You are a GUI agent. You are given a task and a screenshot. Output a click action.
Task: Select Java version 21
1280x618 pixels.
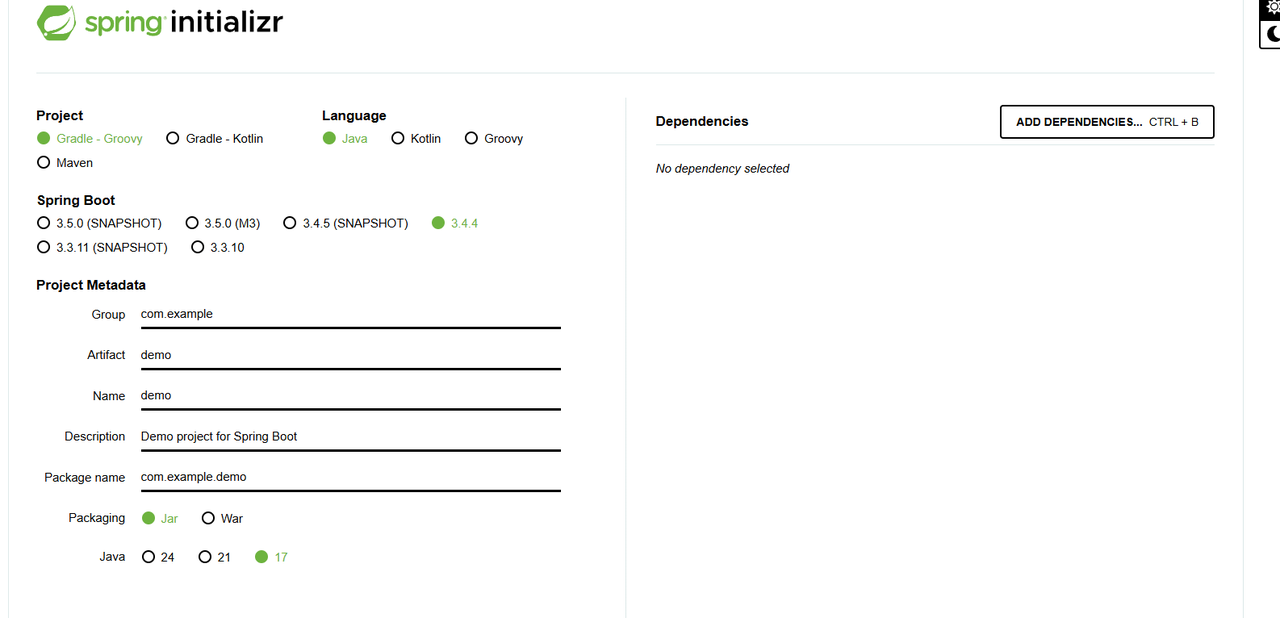pyautogui.click(x=205, y=557)
